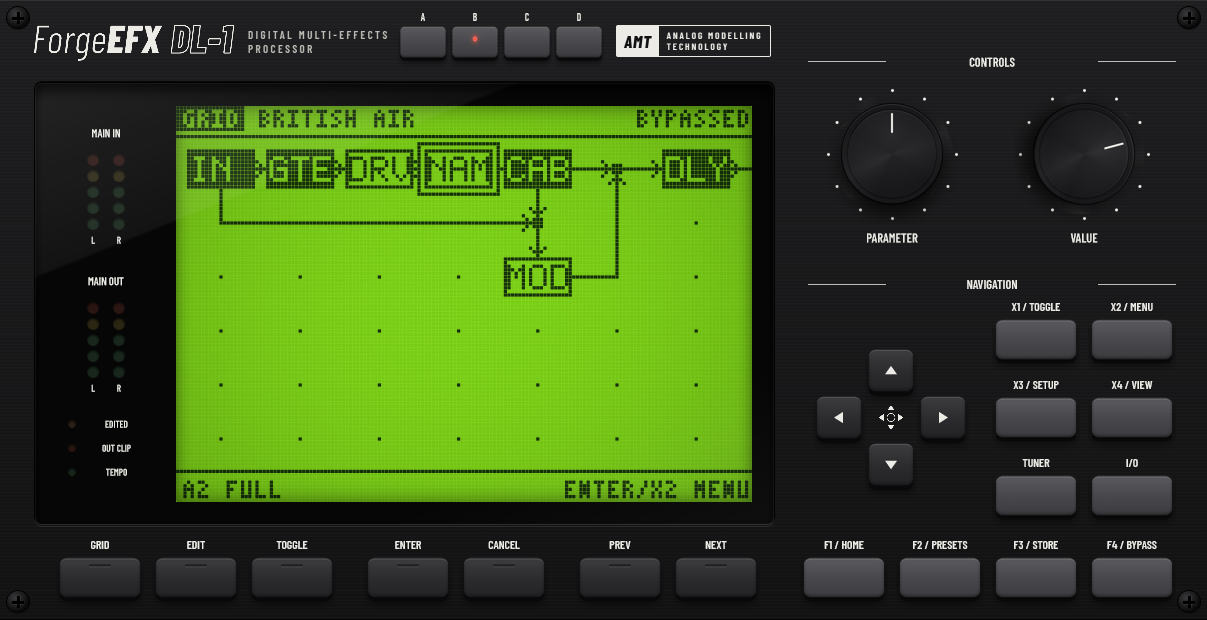Image resolution: width=1207 pixels, height=620 pixels.
Task: Click the down arrow navigation button
Action: point(891,464)
